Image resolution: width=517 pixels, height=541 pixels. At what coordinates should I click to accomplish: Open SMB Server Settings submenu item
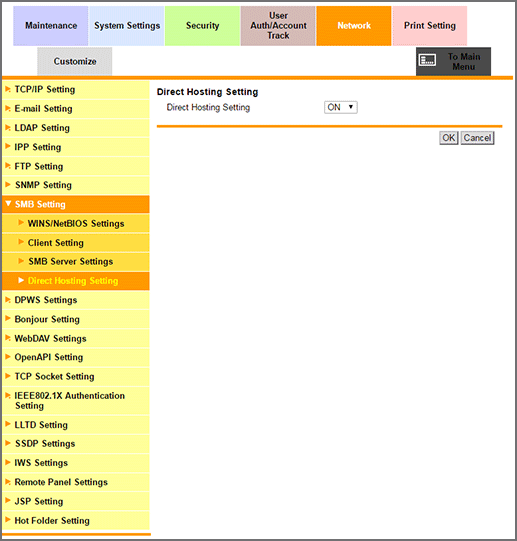[76, 262]
